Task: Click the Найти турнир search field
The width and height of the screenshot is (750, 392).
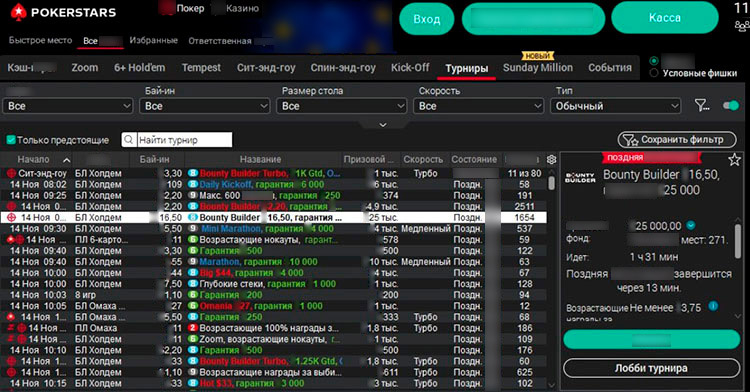Action: [184, 140]
